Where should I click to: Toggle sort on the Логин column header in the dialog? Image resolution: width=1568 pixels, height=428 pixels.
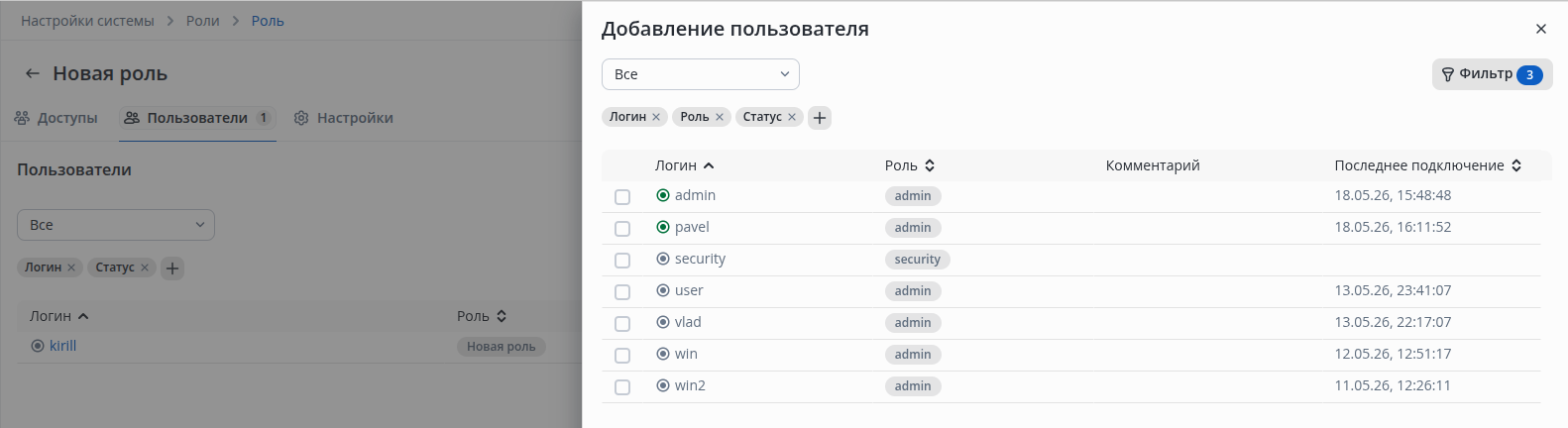click(x=685, y=165)
